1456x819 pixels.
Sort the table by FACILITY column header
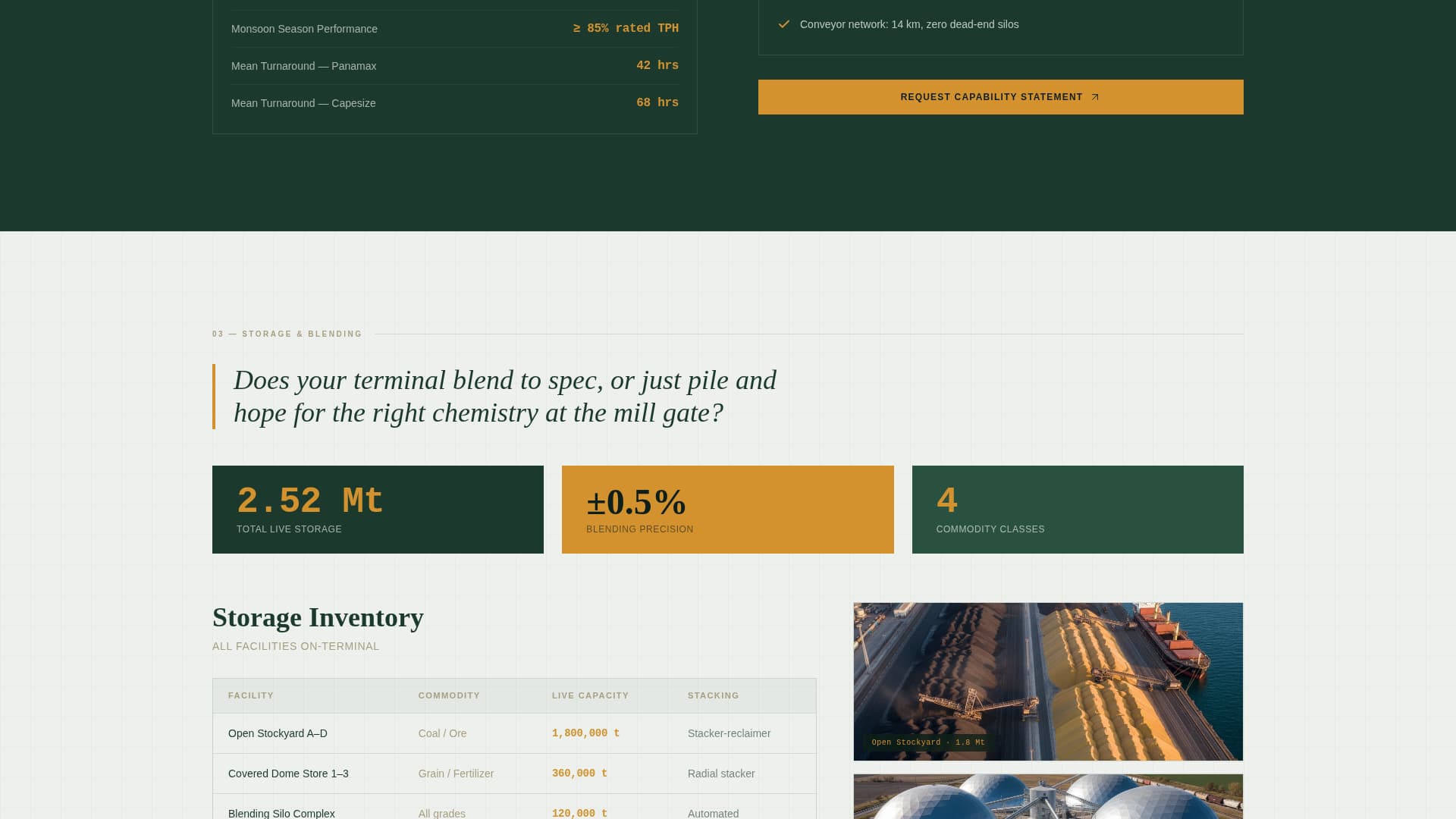tap(250, 695)
